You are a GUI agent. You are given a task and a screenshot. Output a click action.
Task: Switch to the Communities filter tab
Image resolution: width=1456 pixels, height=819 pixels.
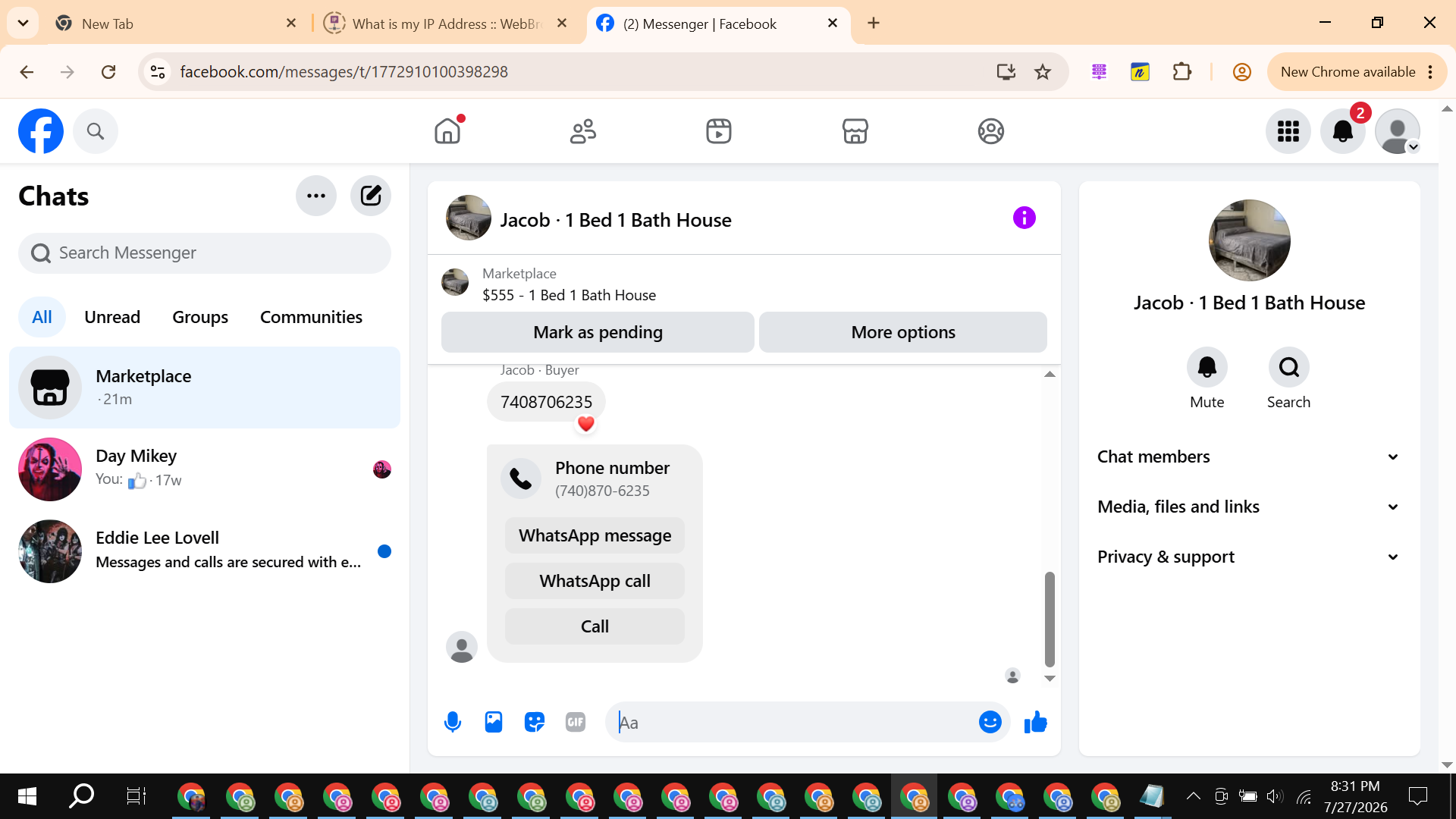(x=311, y=317)
